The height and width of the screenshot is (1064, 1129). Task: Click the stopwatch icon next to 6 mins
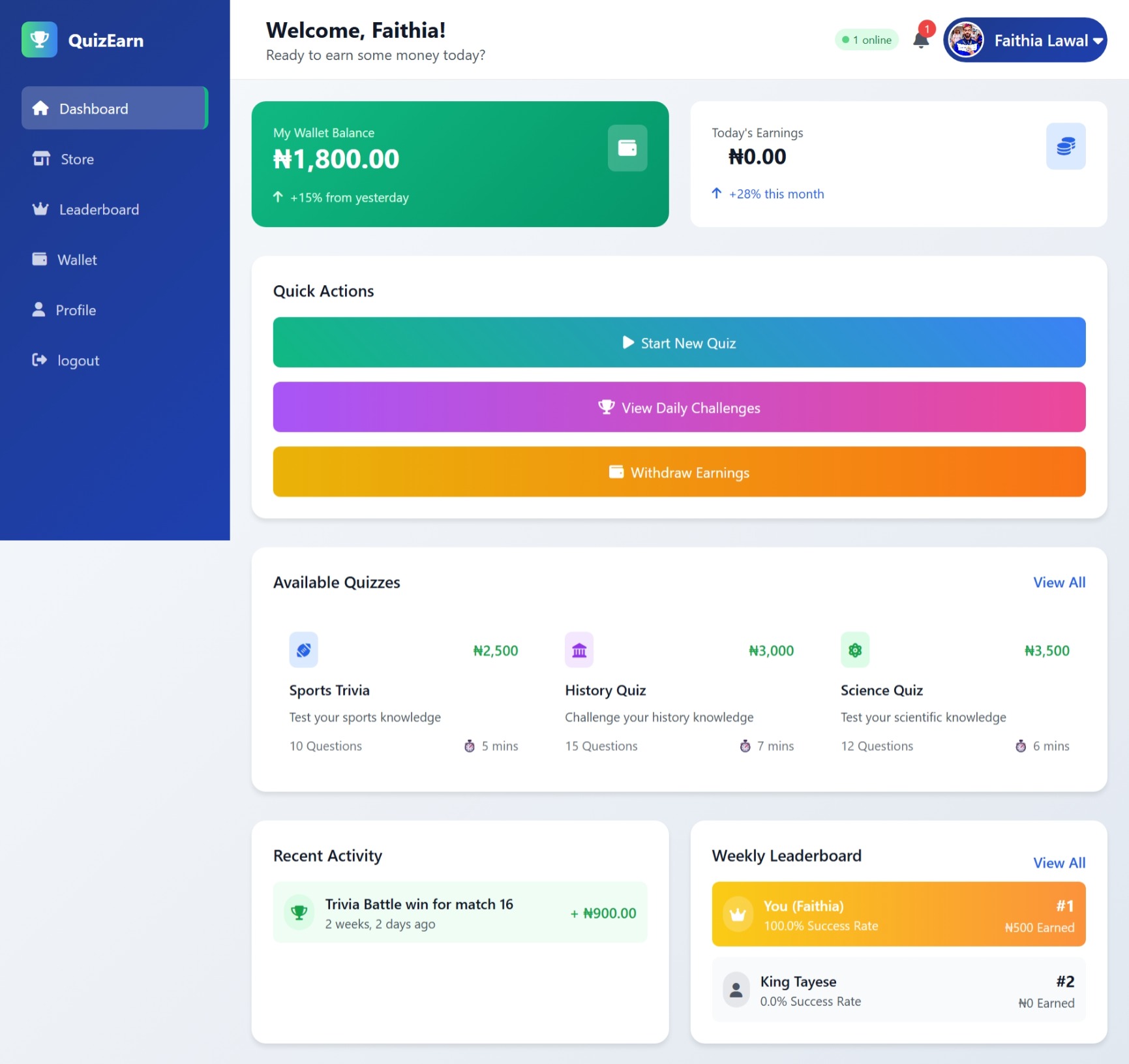(x=1021, y=746)
